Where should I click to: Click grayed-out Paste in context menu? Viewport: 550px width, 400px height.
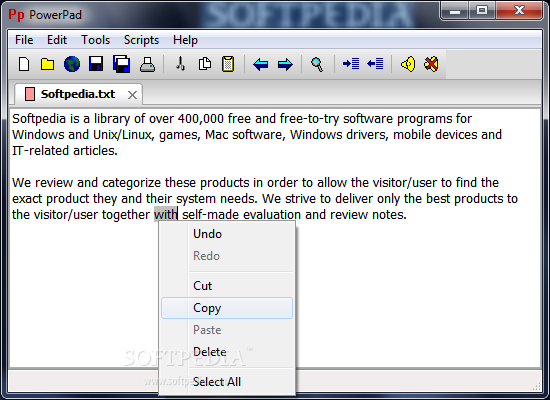(x=227, y=330)
